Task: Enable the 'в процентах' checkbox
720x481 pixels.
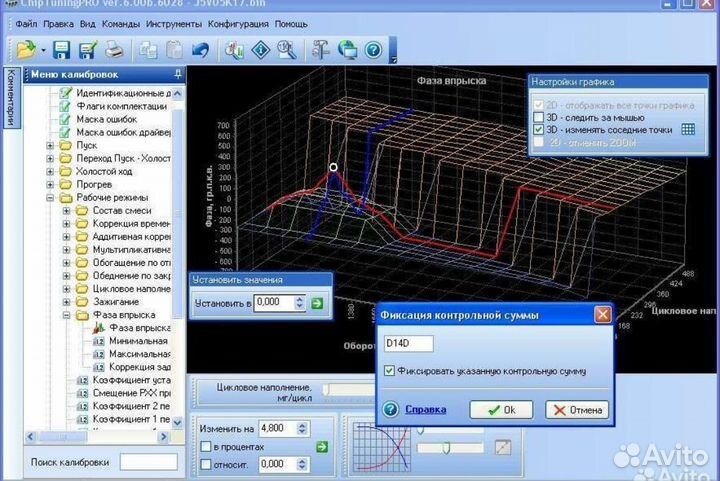Action: (x=206, y=446)
